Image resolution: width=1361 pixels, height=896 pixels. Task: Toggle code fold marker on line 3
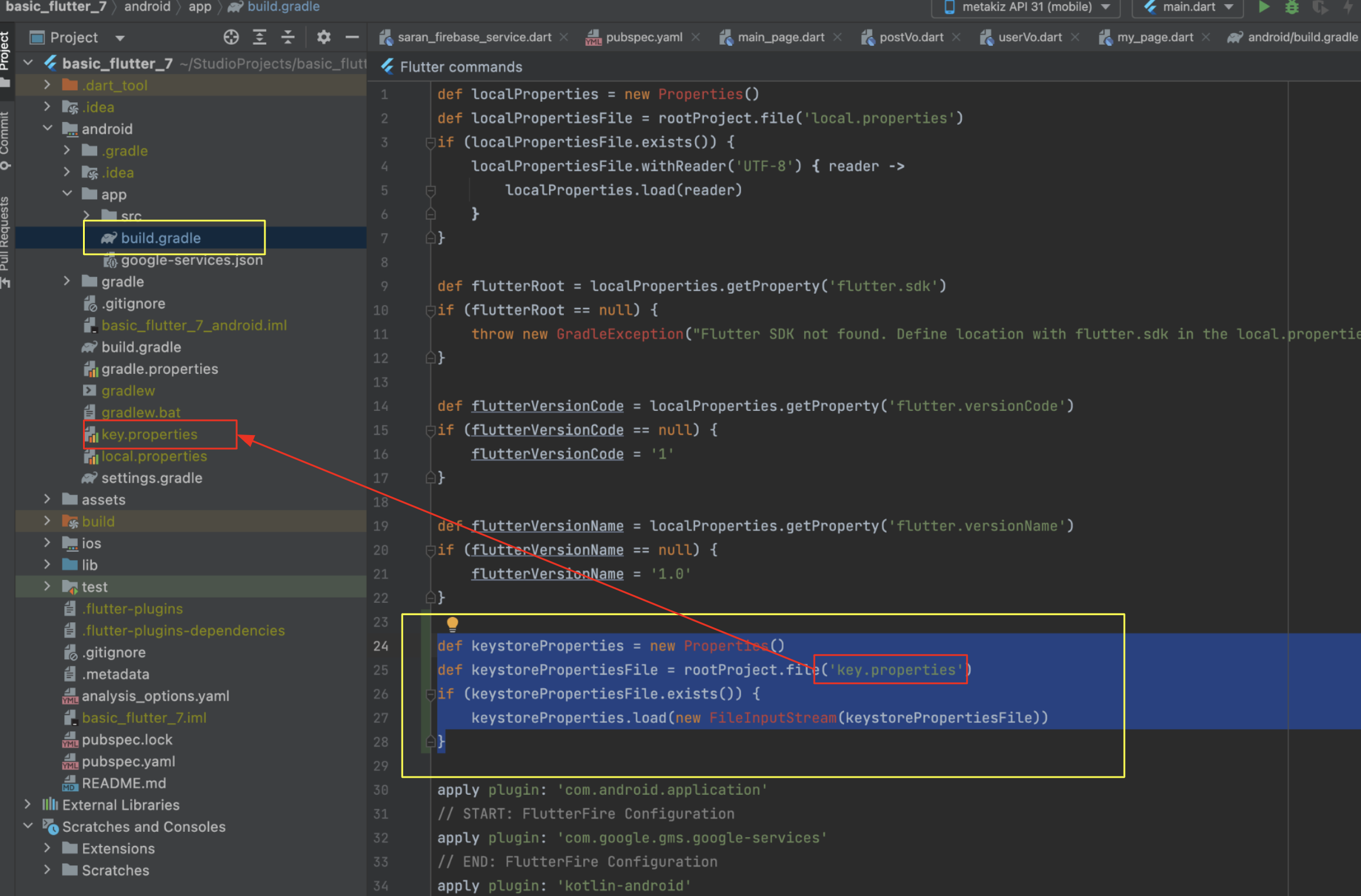(430, 142)
